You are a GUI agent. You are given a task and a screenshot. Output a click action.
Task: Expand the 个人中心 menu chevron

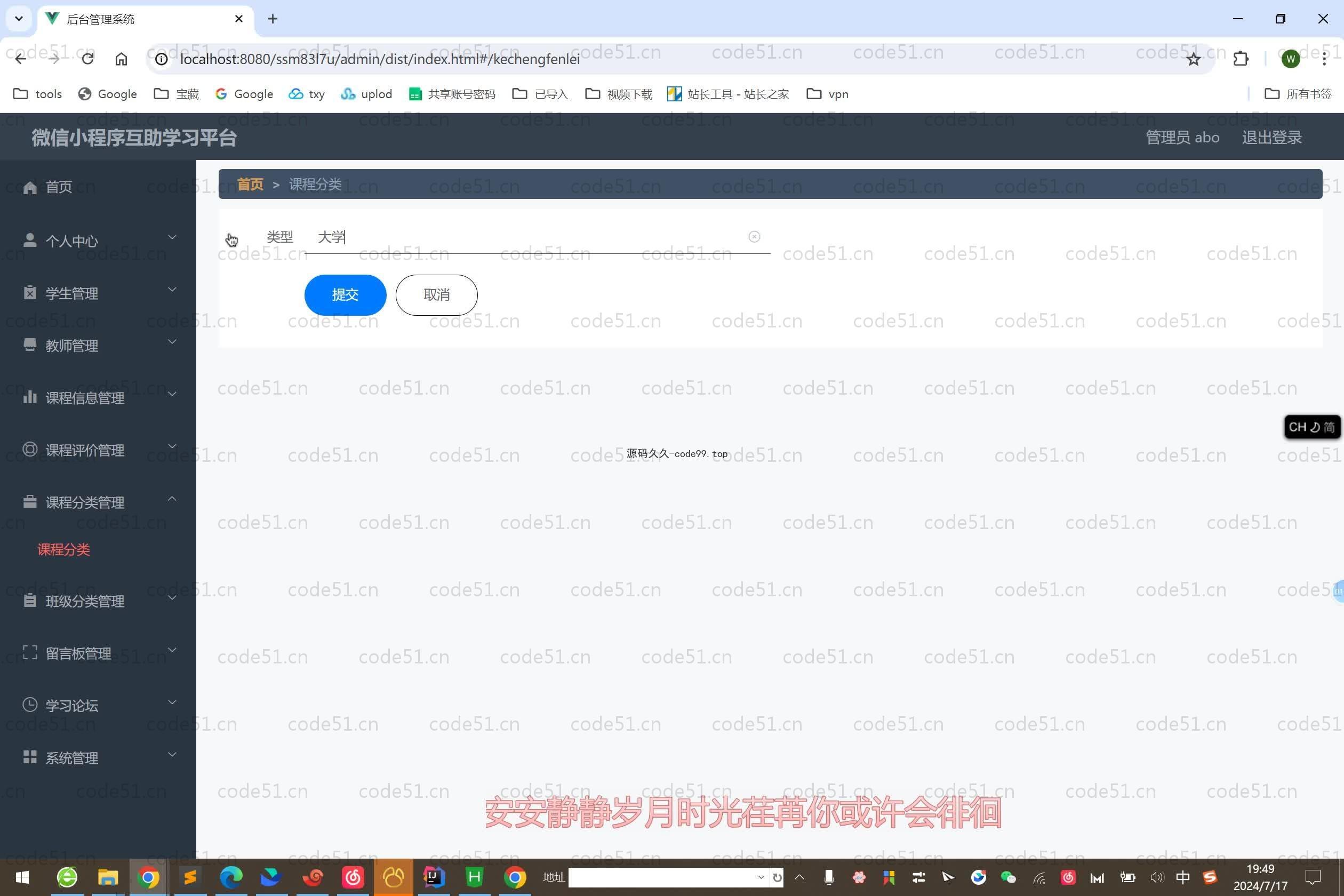pos(172,237)
